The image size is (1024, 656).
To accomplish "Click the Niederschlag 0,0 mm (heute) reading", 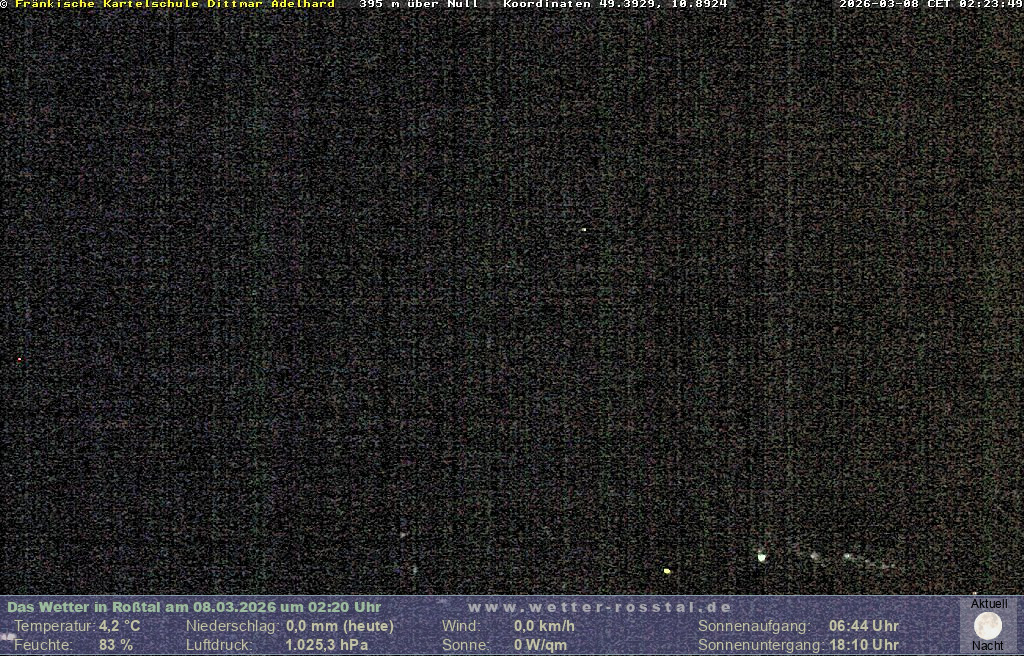I will click(340, 626).
